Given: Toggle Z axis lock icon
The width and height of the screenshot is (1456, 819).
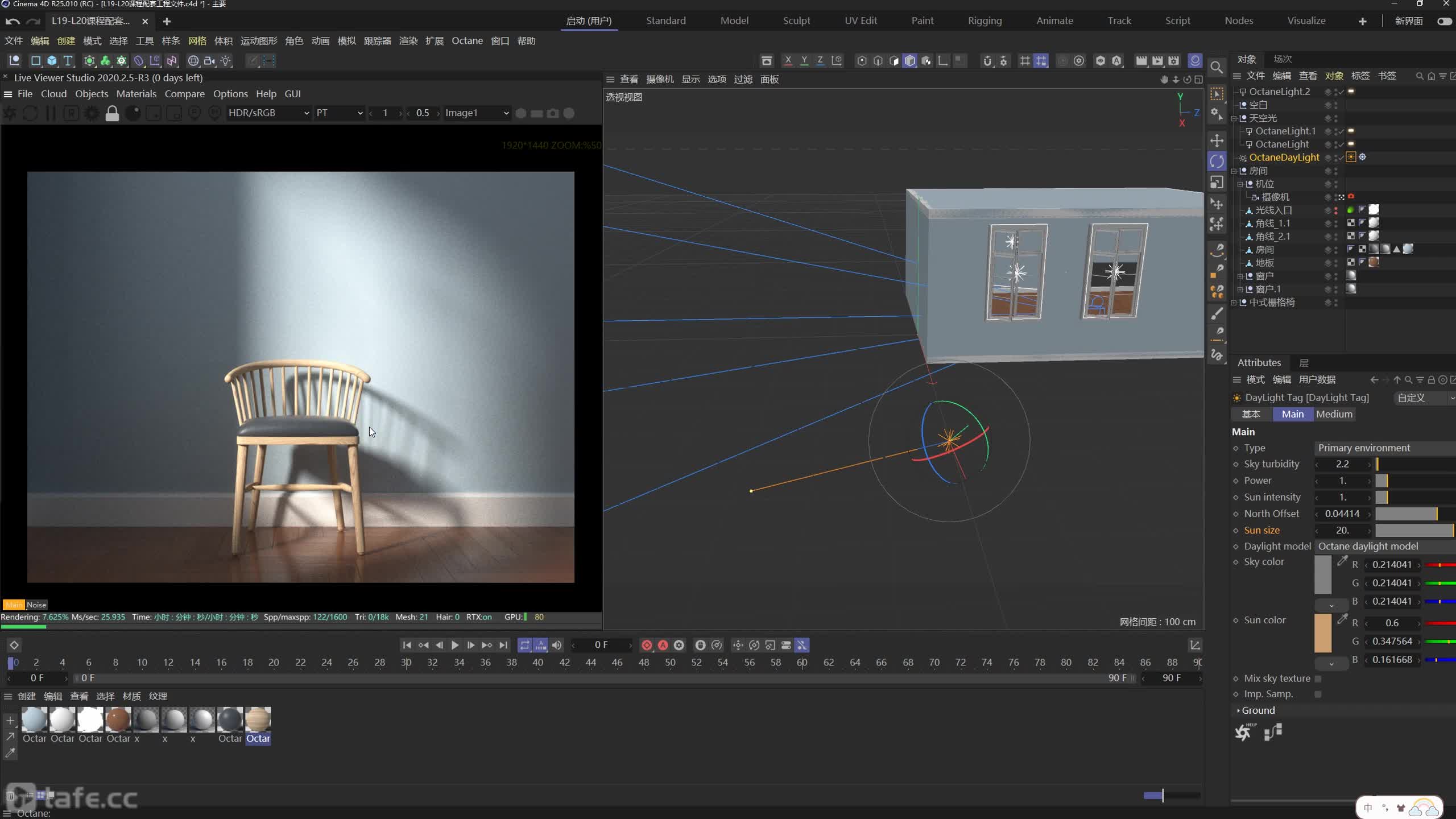Looking at the screenshot, I should pos(820,60).
